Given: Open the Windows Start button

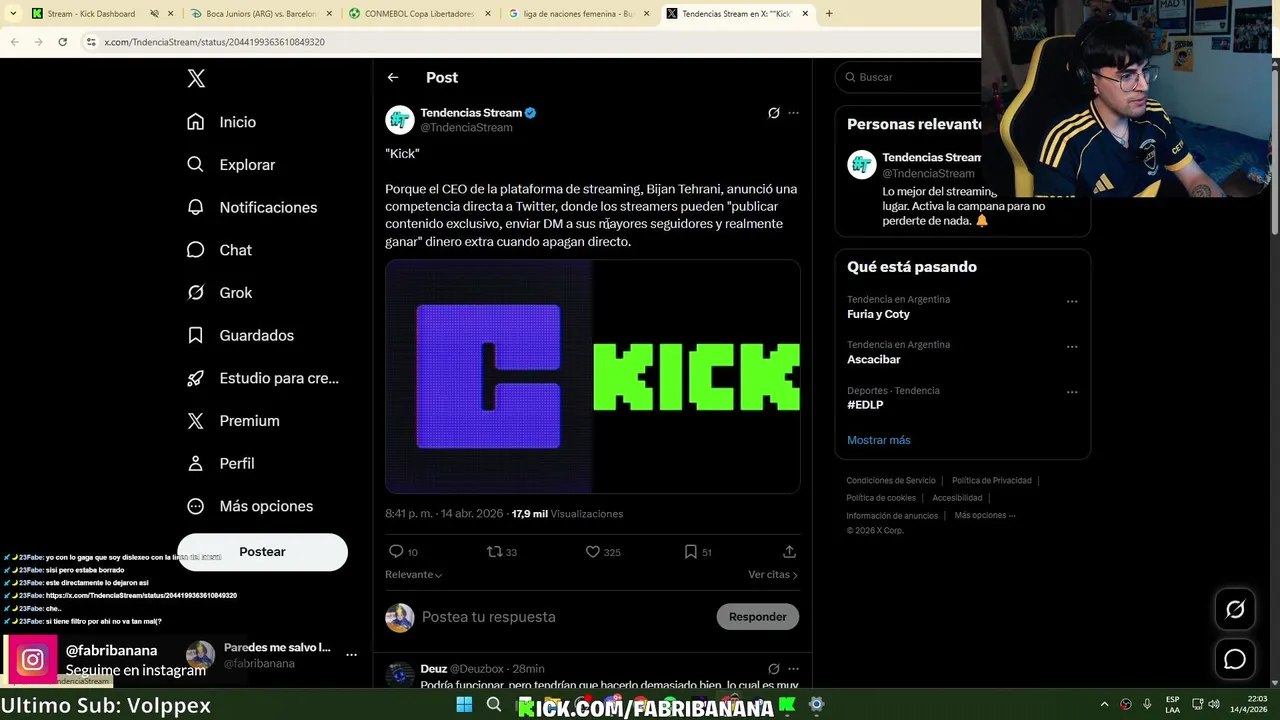Looking at the screenshot, I should tap(464, 705).
